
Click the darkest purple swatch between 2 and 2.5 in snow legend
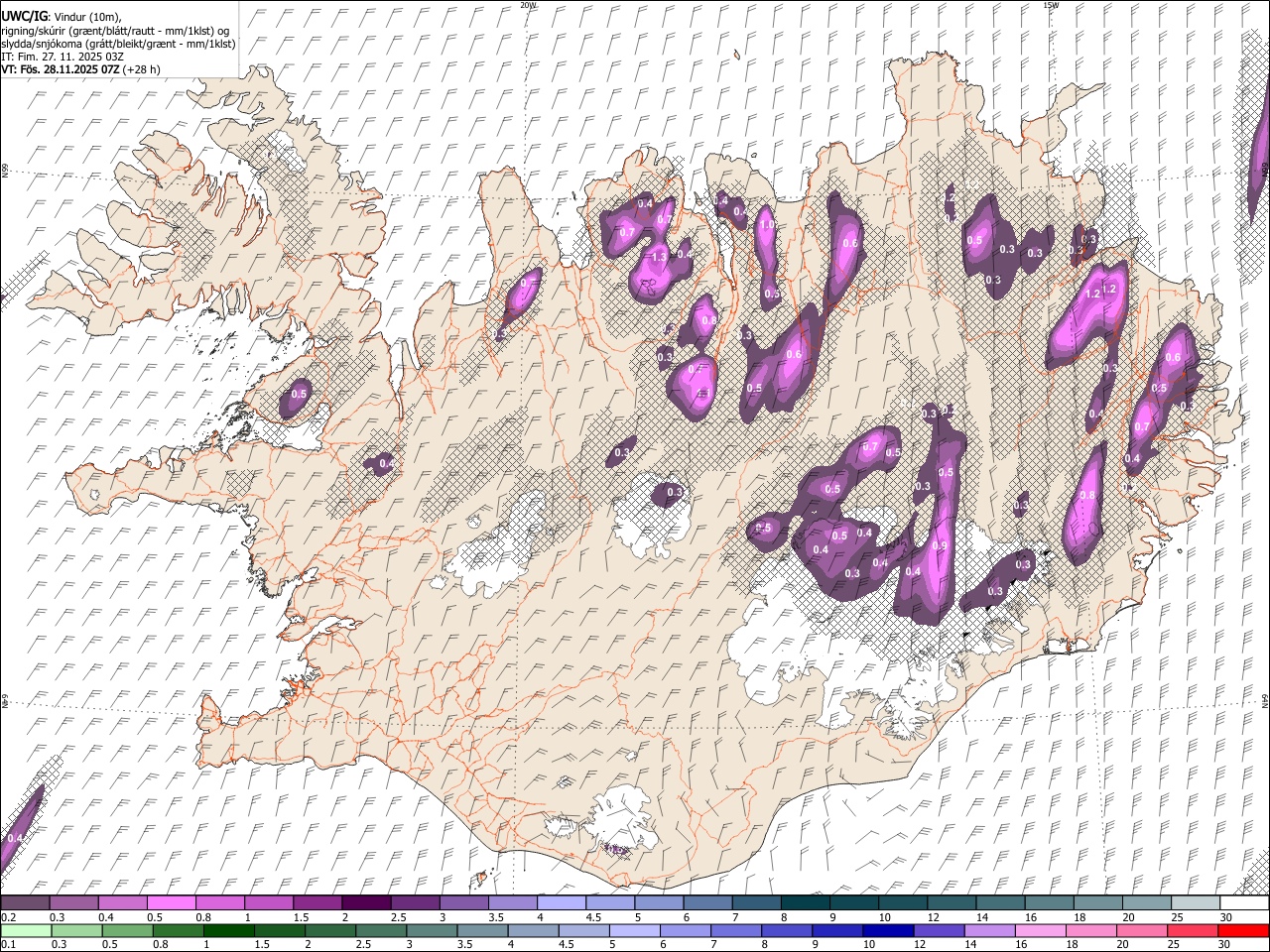pyautogui.click(x=365, y=902)
